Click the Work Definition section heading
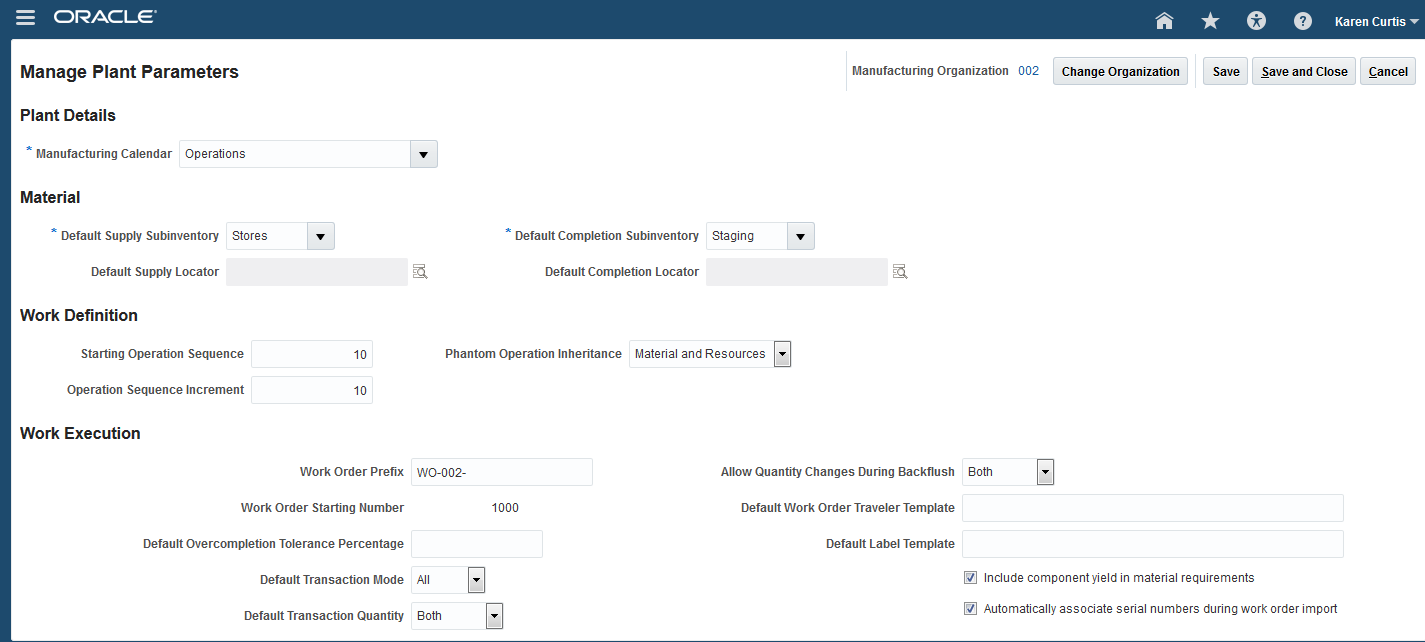This screenshot has height=642, width=1425. (x=79, y=315)
